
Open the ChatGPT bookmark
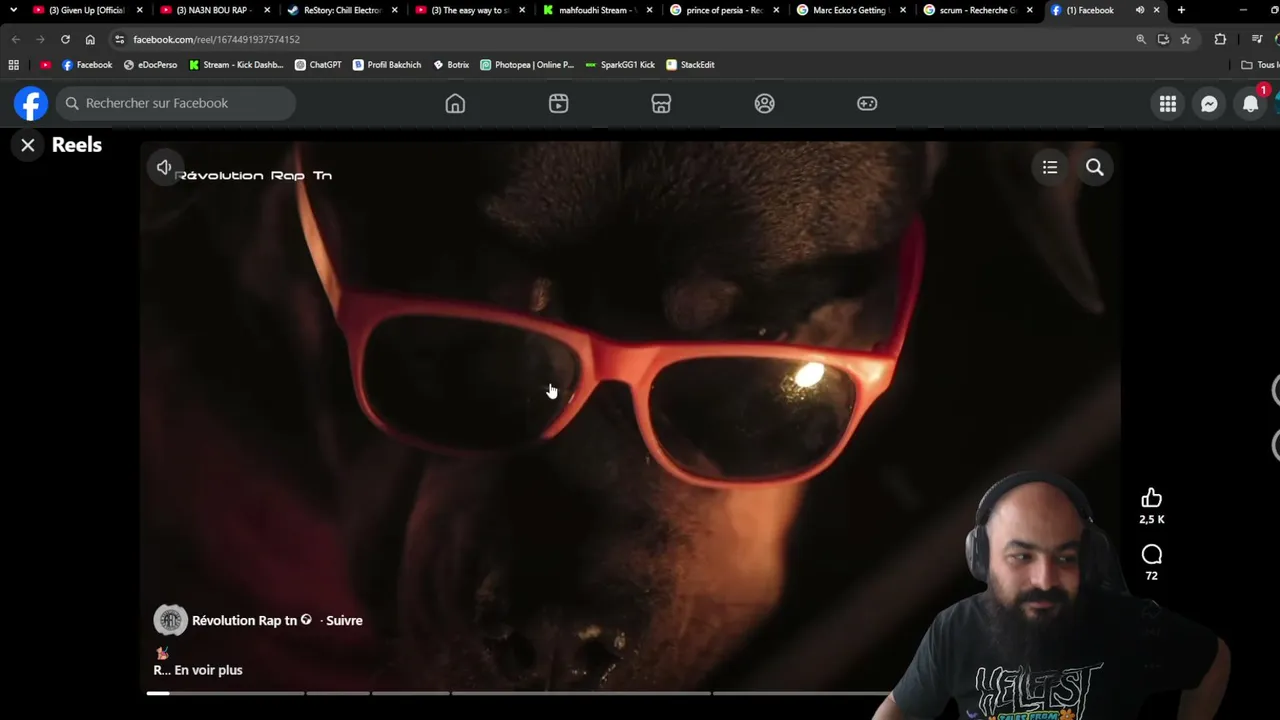(x=318, y=65)
